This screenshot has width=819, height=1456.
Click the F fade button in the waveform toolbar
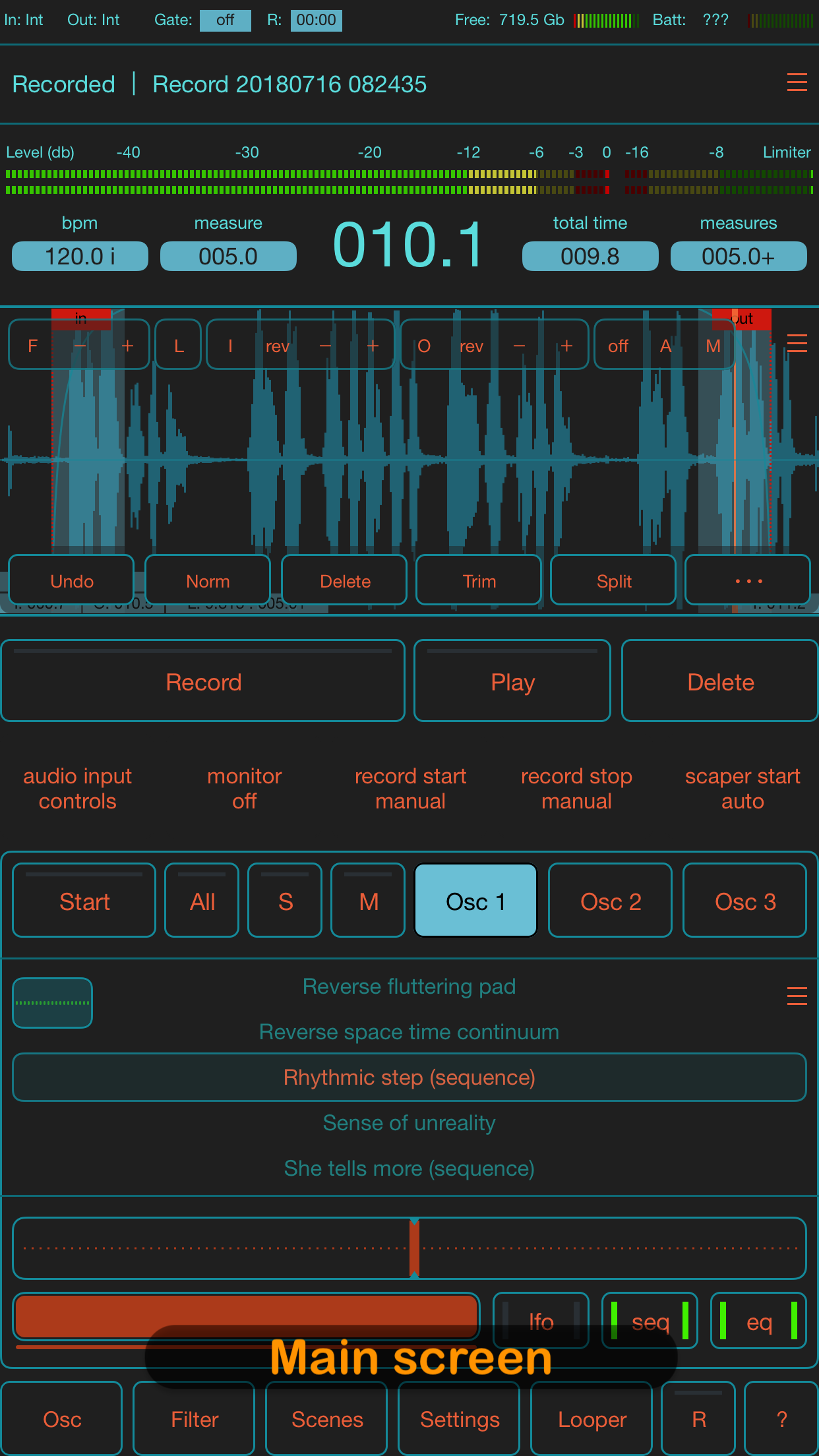32,346
